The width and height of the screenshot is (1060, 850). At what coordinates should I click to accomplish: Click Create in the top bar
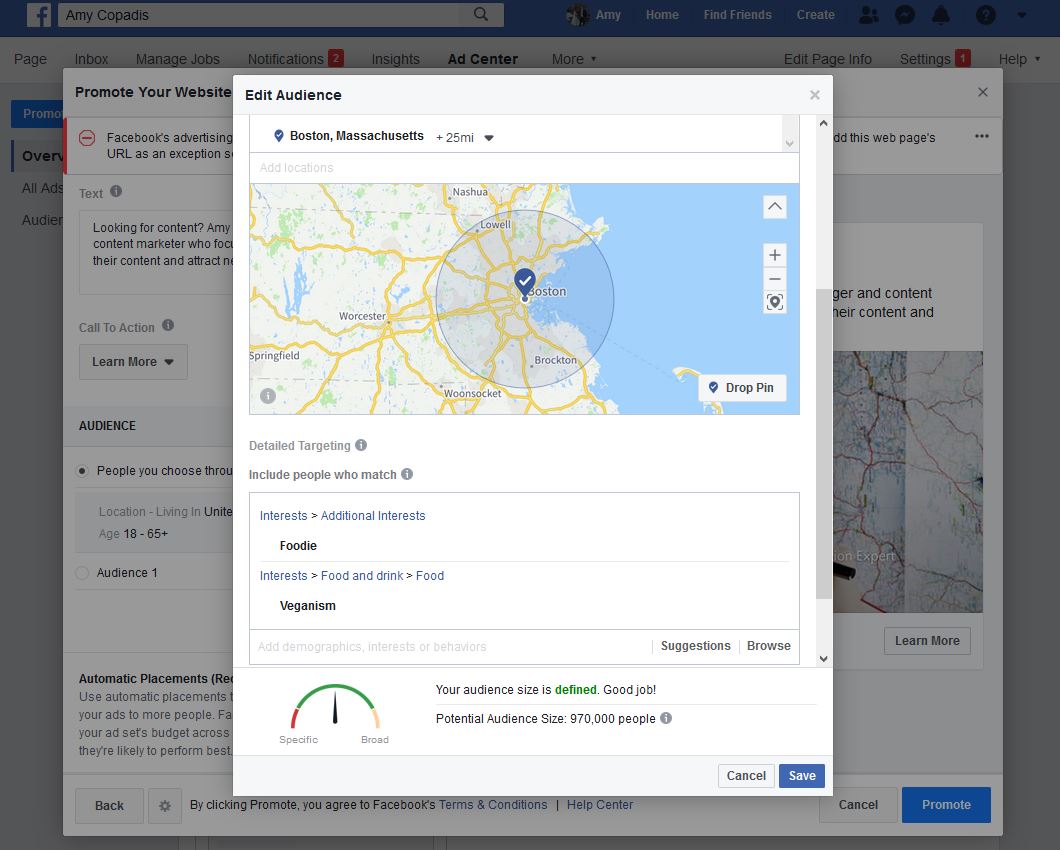pos(815,15)
